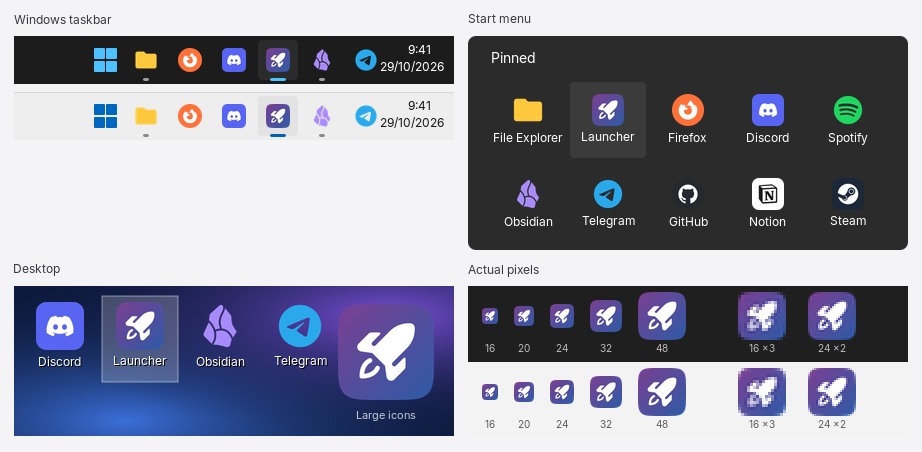Open Telegram in the light taskbar tray
Screen dimensions: 922x452
[x=366, y=116]
